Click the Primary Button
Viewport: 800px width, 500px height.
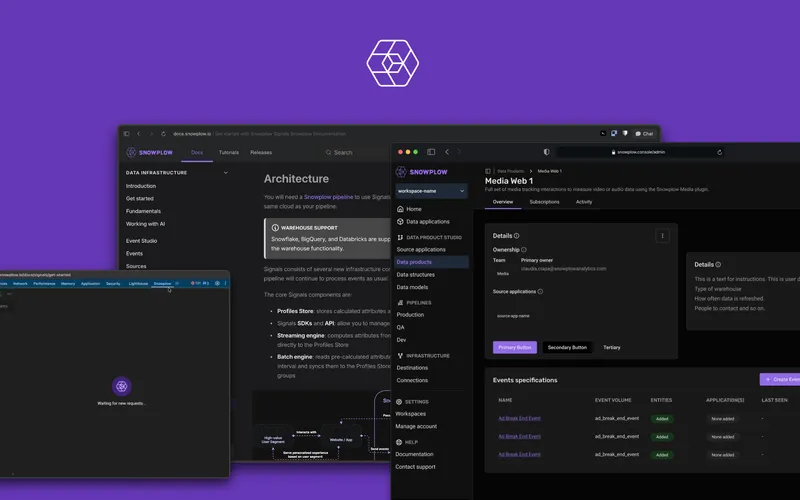coord(515,347)
